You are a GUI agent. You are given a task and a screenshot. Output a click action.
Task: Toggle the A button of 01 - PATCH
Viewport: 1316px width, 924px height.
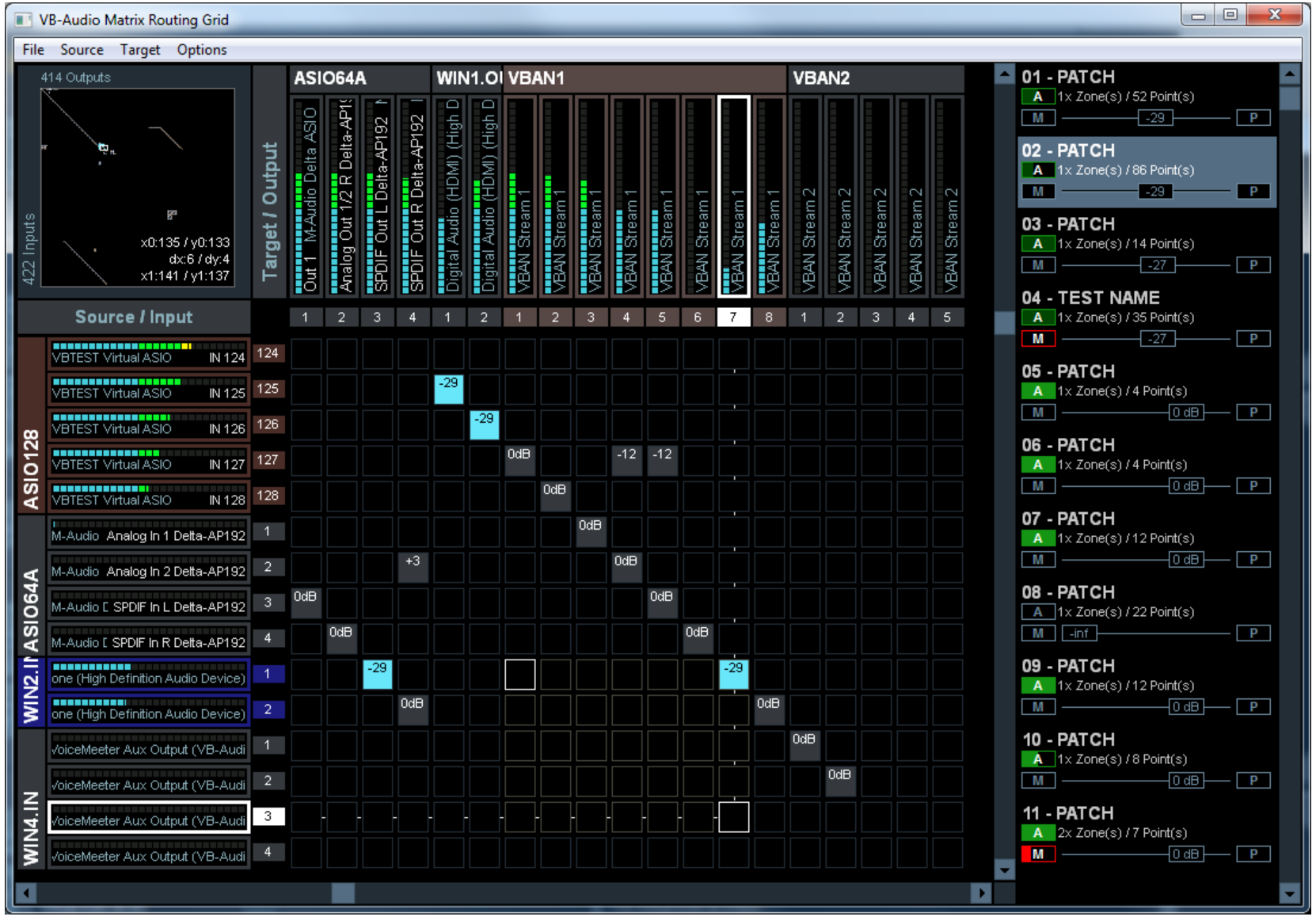pyautogui.click(x=1037, y=97)
